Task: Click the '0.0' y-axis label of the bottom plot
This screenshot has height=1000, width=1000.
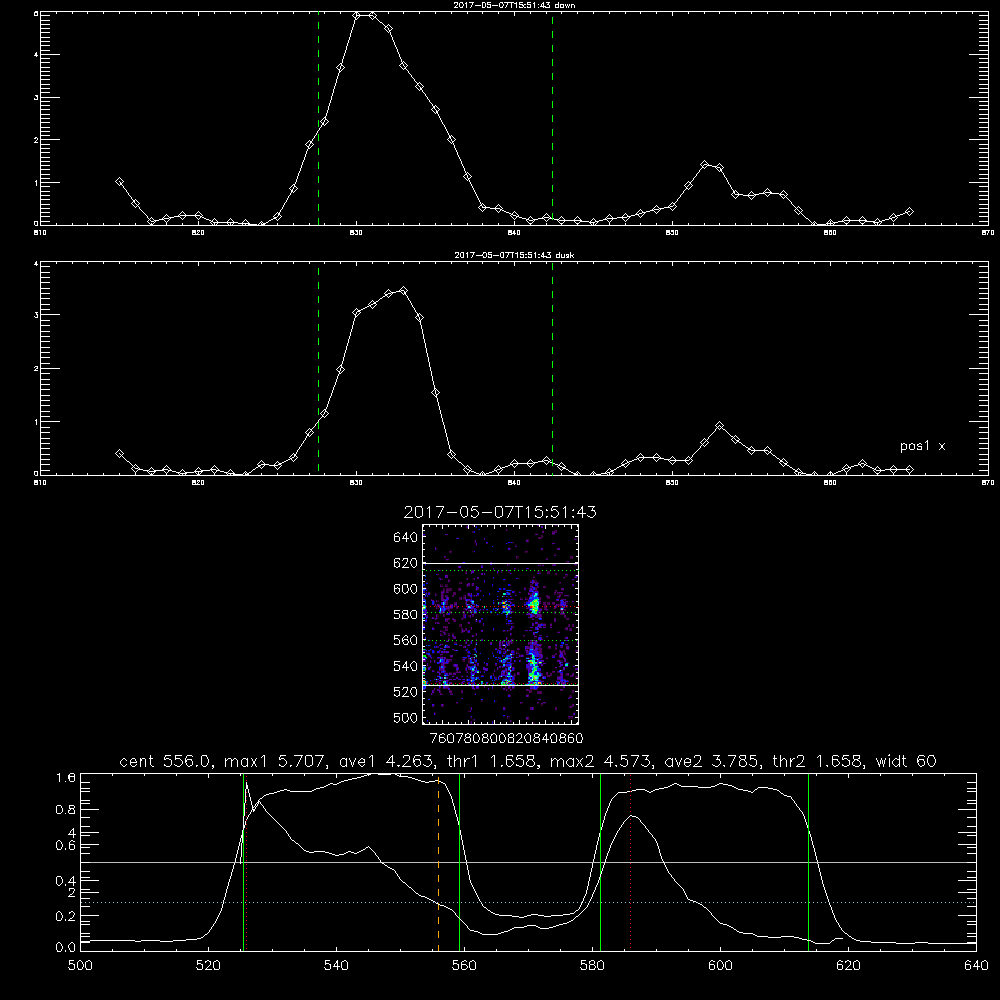Action: [66, 947]
